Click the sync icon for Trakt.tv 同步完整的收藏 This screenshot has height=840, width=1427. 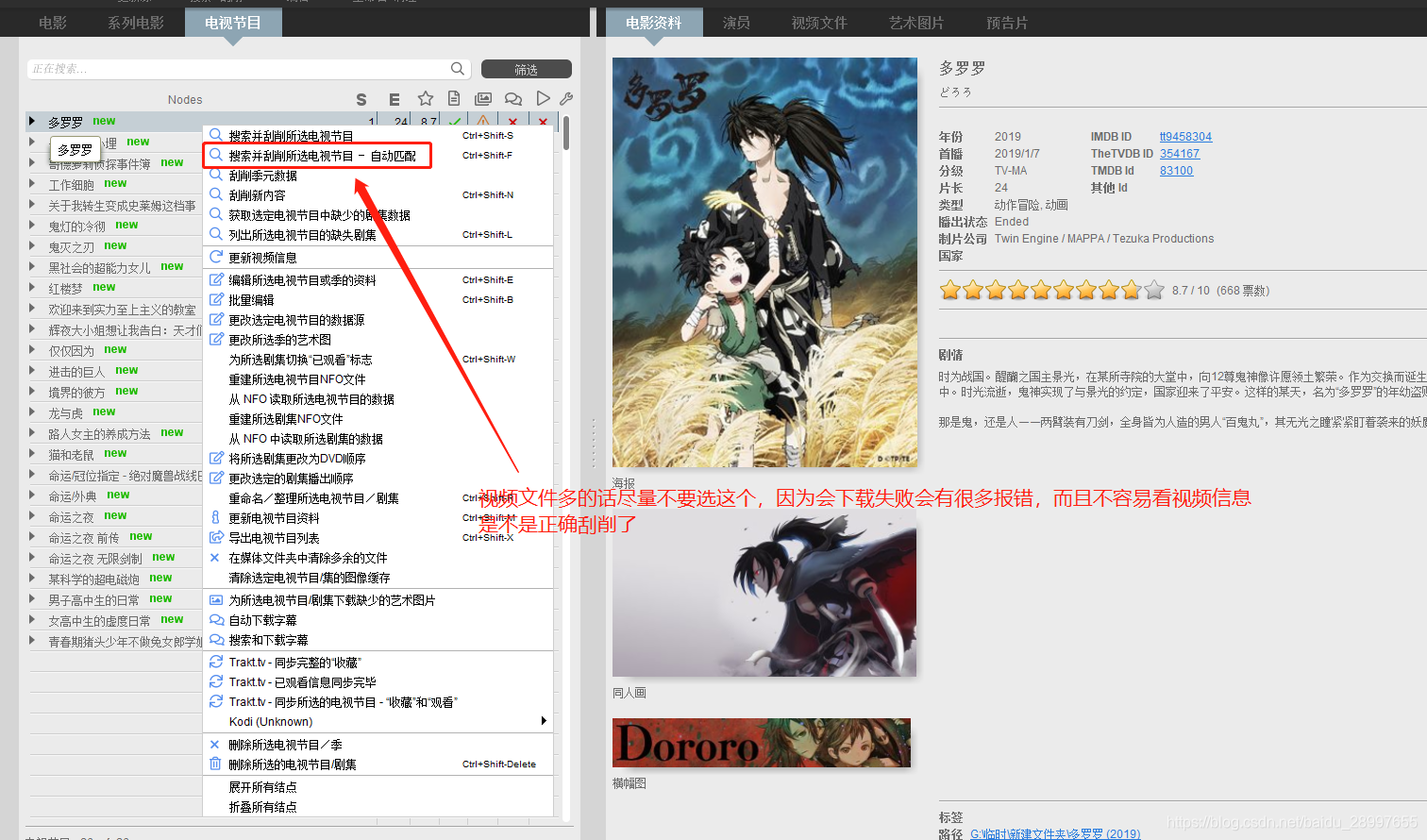coord(216,662)
